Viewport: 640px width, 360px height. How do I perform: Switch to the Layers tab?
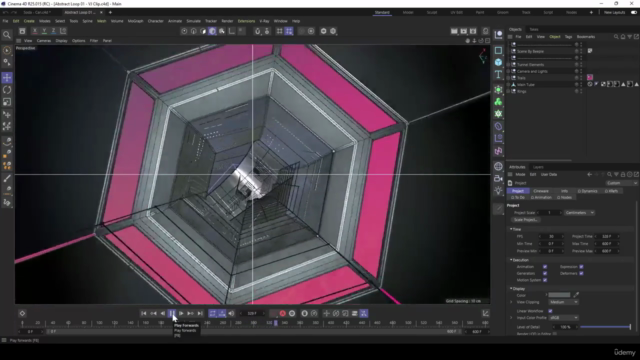538,167
